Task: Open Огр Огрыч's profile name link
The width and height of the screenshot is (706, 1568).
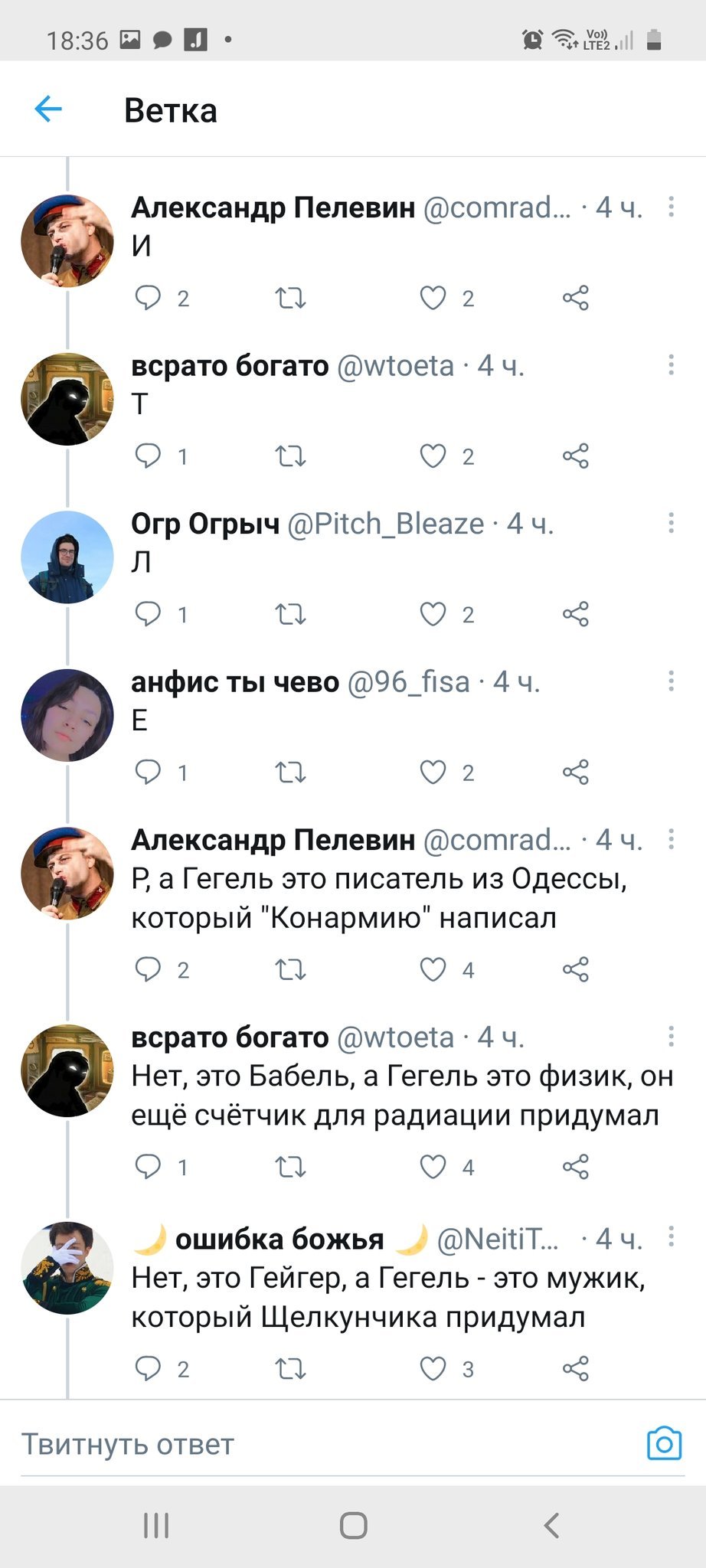Action: point(205,524)
